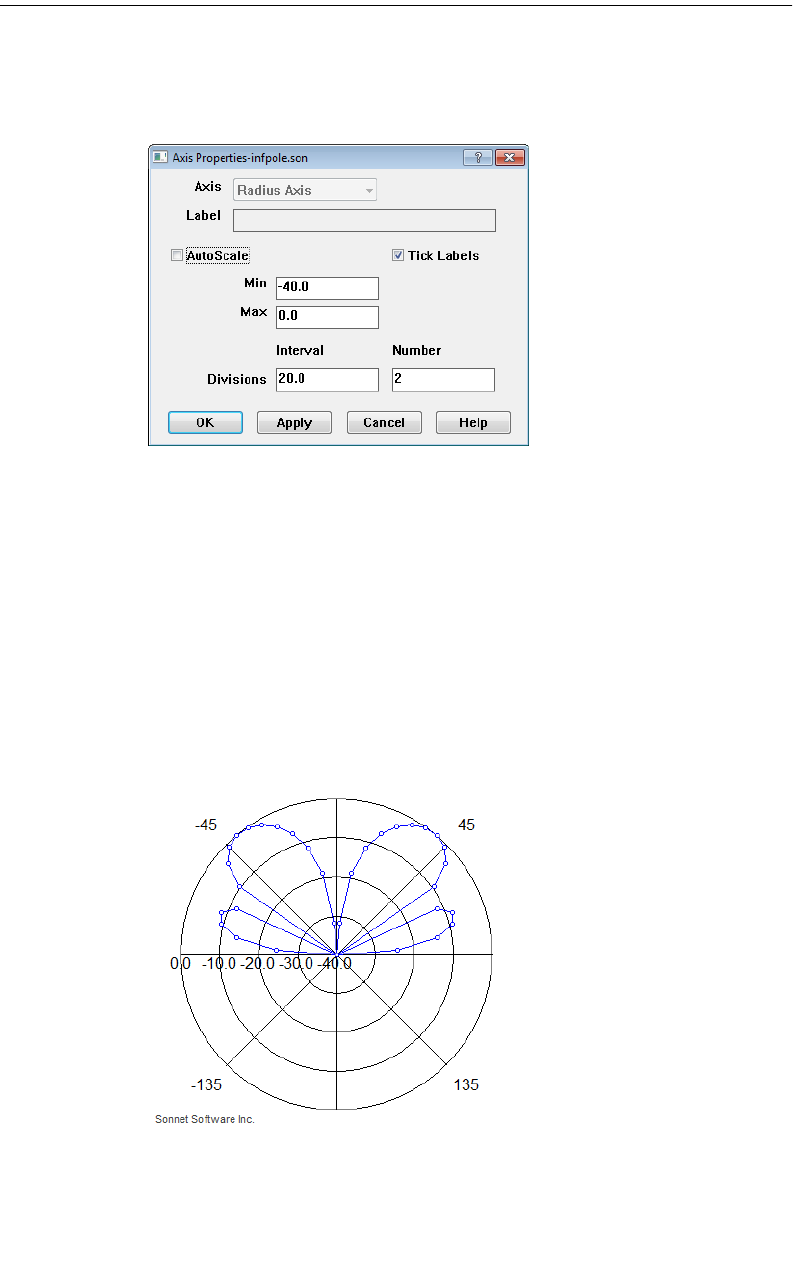
Task: Open Help for Axis Properties
Action: (473, 422)
